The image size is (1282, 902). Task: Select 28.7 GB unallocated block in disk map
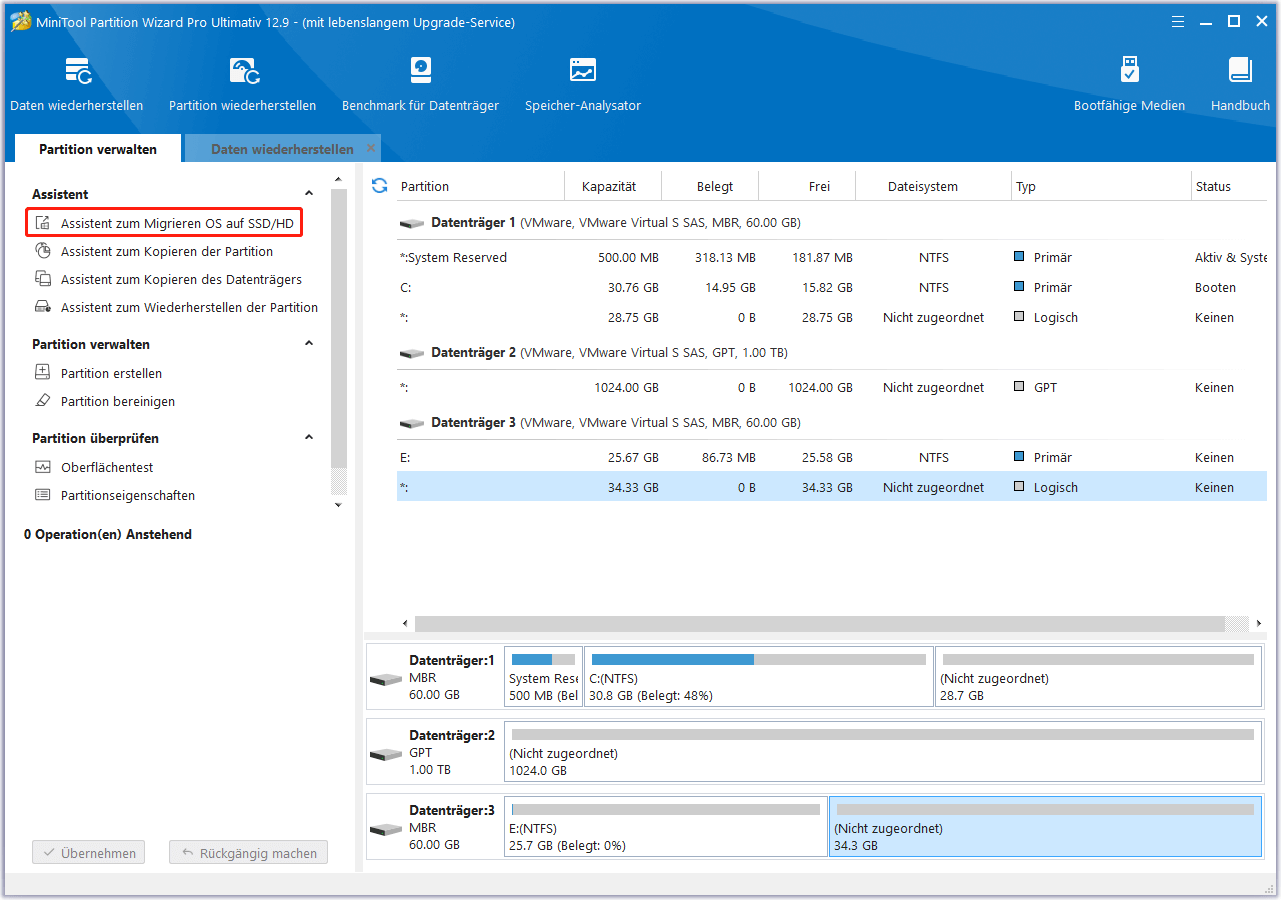[1099, 677]
